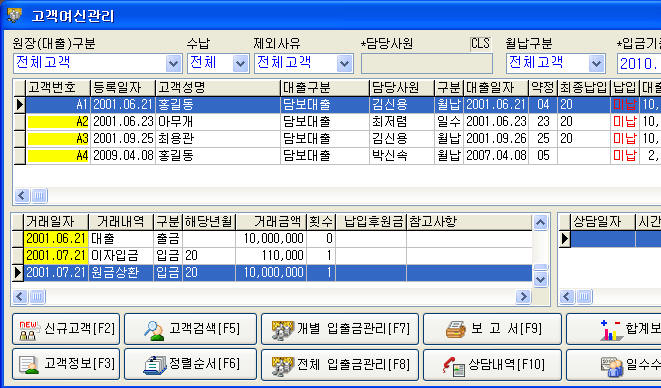Click the 고객검색[F5] button
Screen dimensions: 661x388
click(x=190, y=329)
